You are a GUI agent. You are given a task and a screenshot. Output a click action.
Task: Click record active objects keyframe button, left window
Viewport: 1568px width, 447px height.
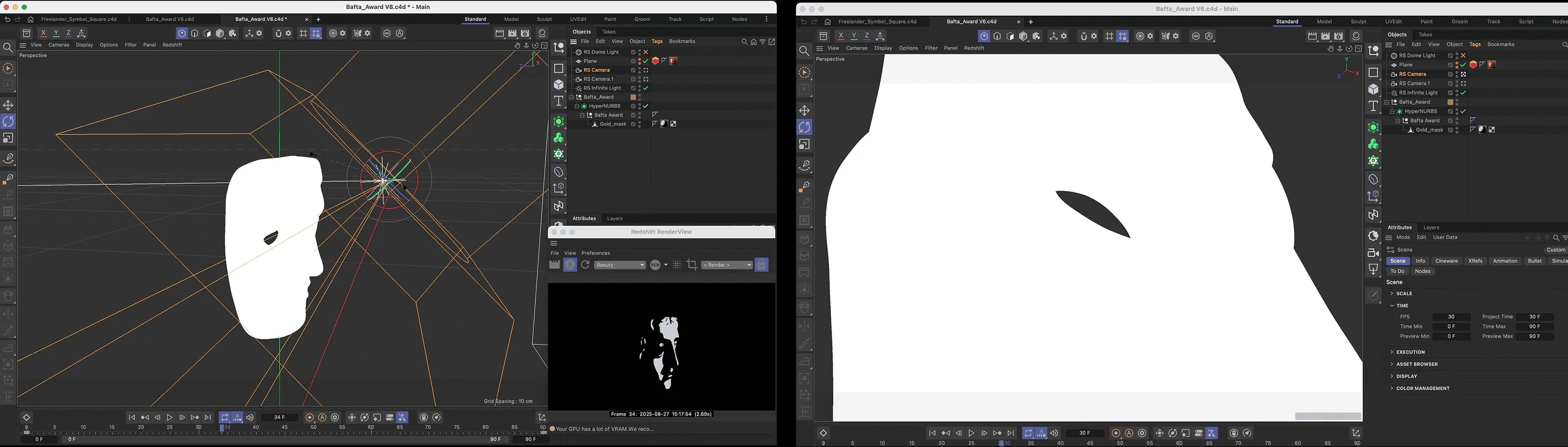(x=309, y=418)
